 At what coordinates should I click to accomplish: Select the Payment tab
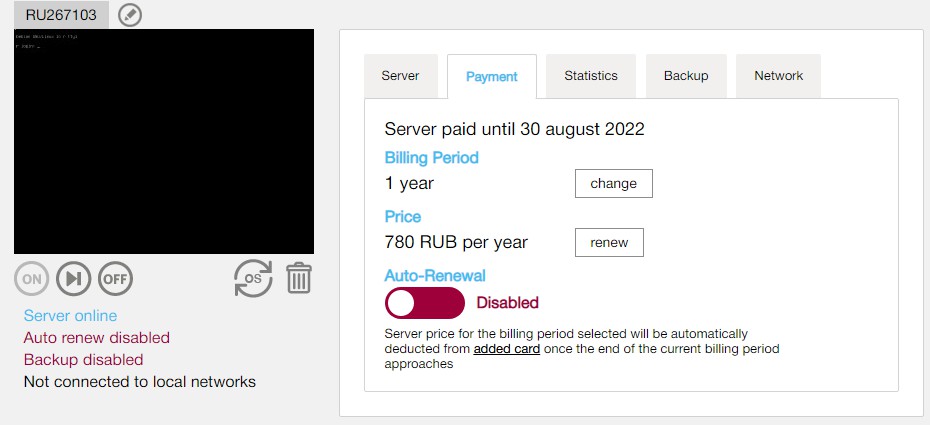[x=492, y=76]
